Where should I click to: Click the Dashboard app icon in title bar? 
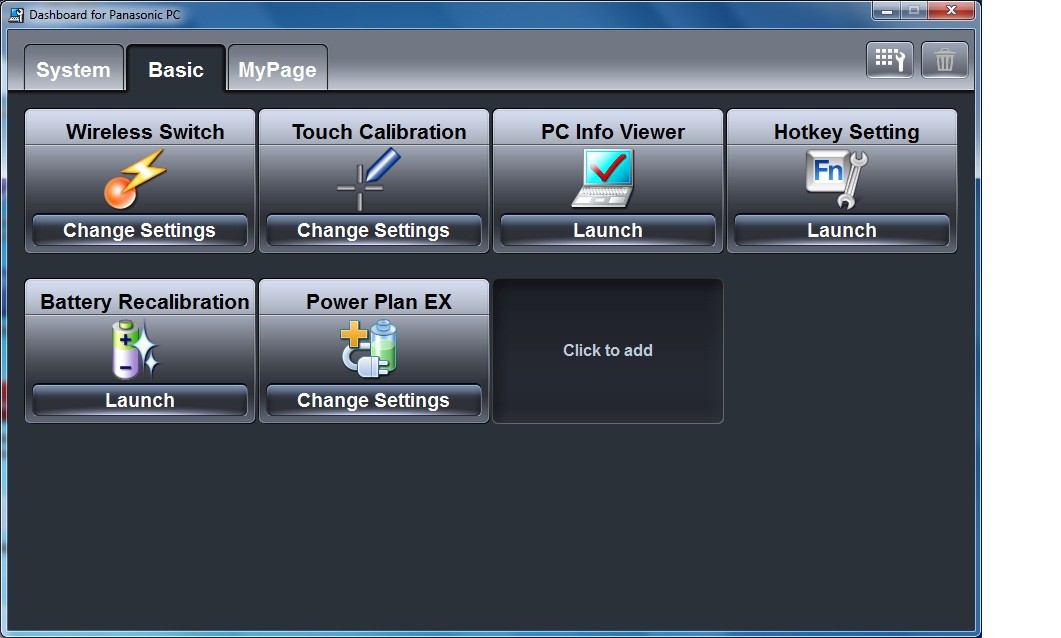tap(16, 14)
